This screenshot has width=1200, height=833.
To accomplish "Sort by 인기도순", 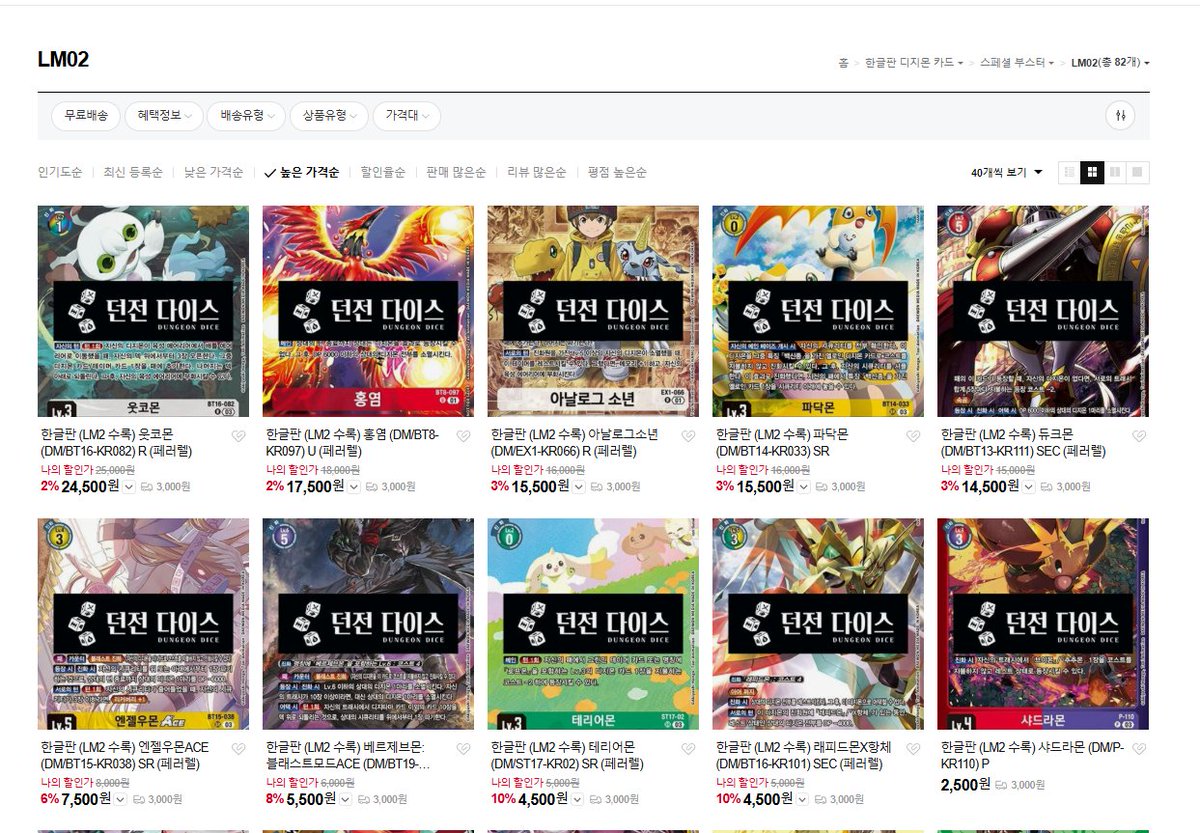I will coord(60,172).
